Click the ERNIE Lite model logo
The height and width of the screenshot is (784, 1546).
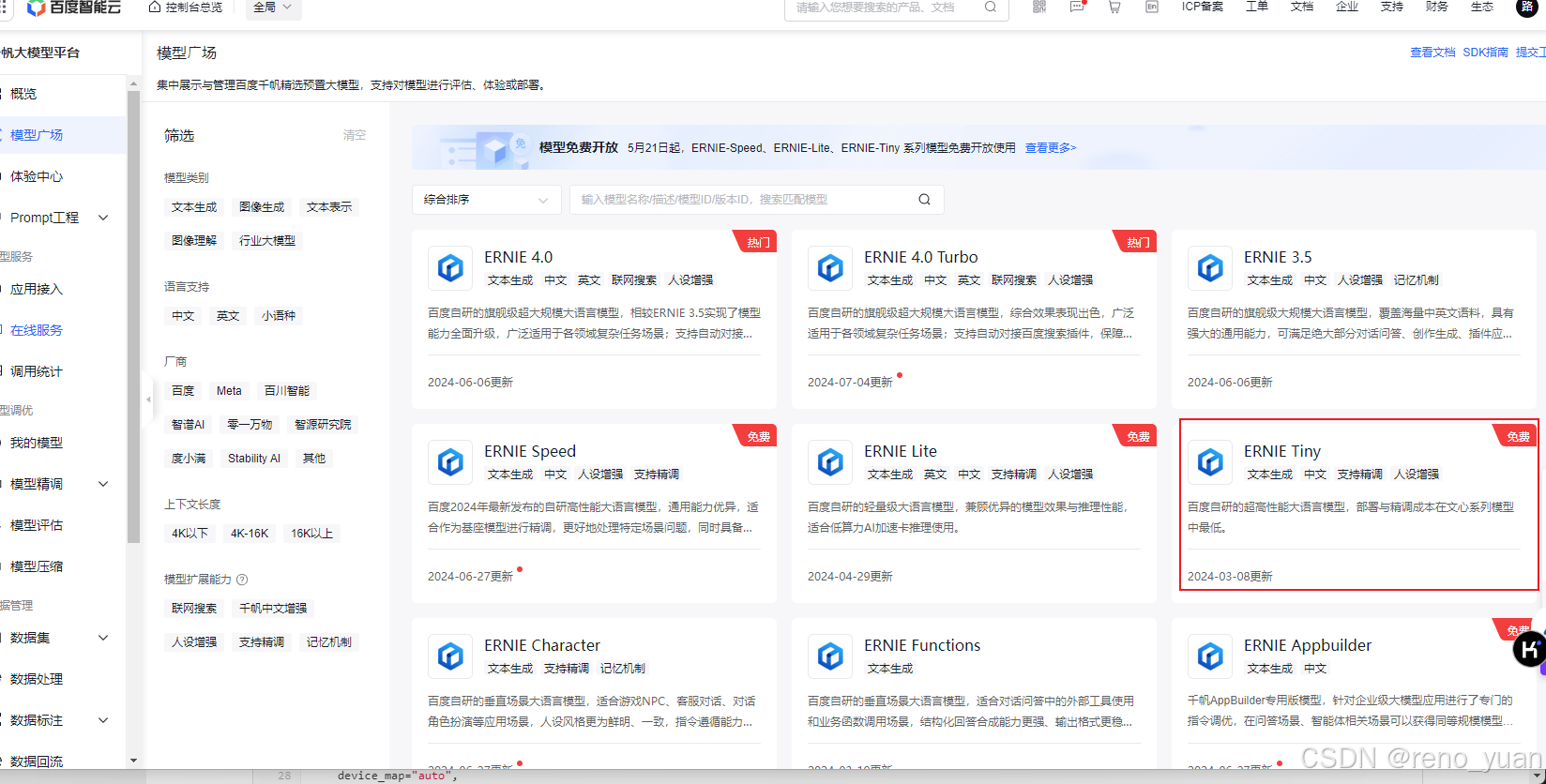[830, 462]
